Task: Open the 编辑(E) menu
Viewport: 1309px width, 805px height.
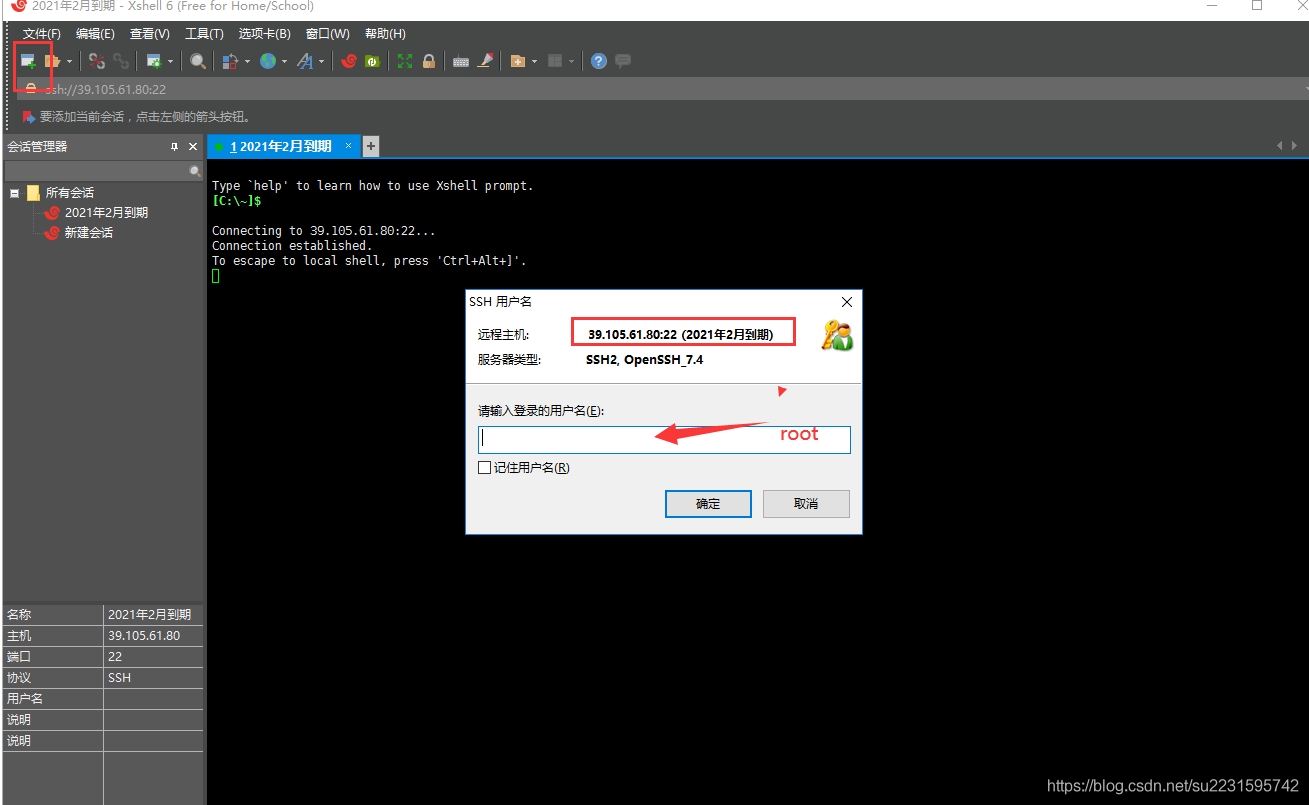Action: [95, 34]
